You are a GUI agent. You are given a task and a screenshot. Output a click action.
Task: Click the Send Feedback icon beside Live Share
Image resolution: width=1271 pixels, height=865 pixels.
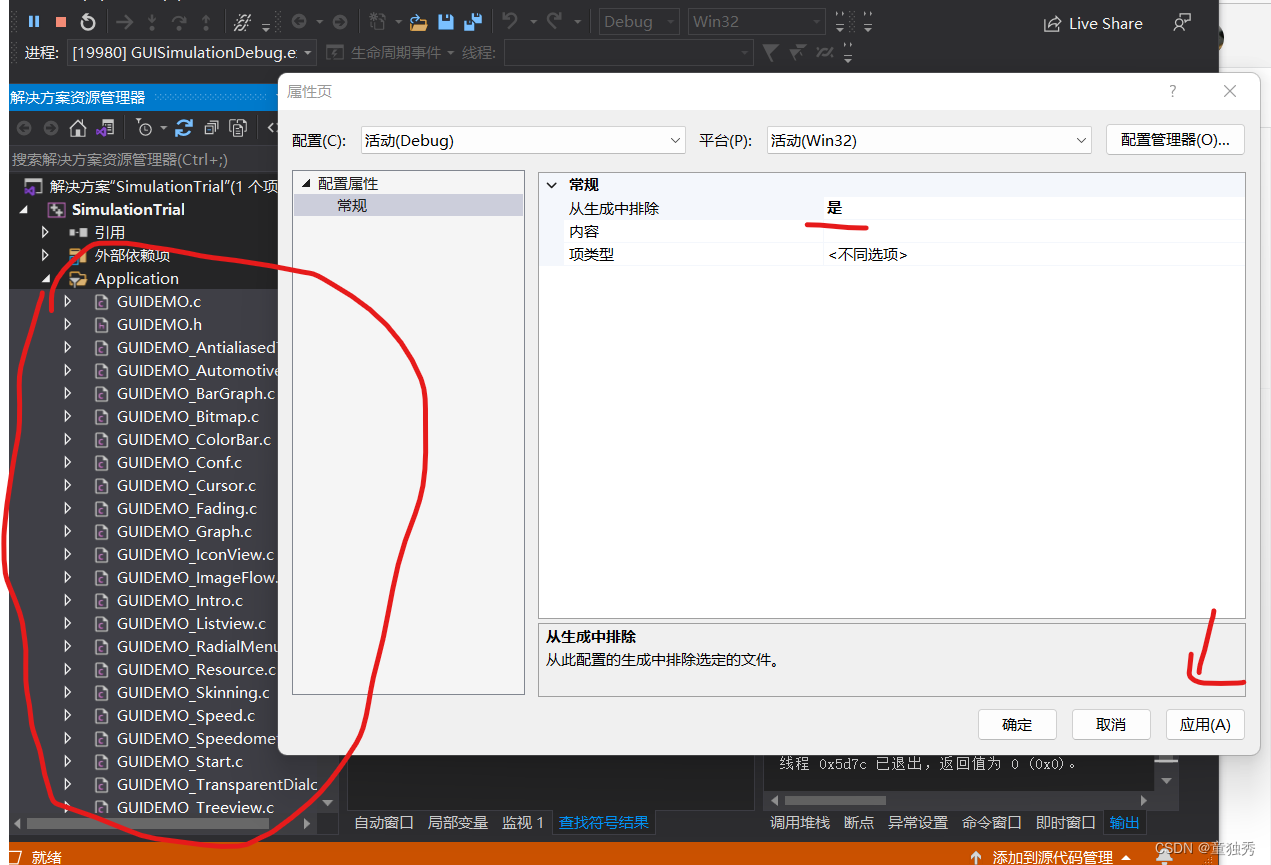1183,23
